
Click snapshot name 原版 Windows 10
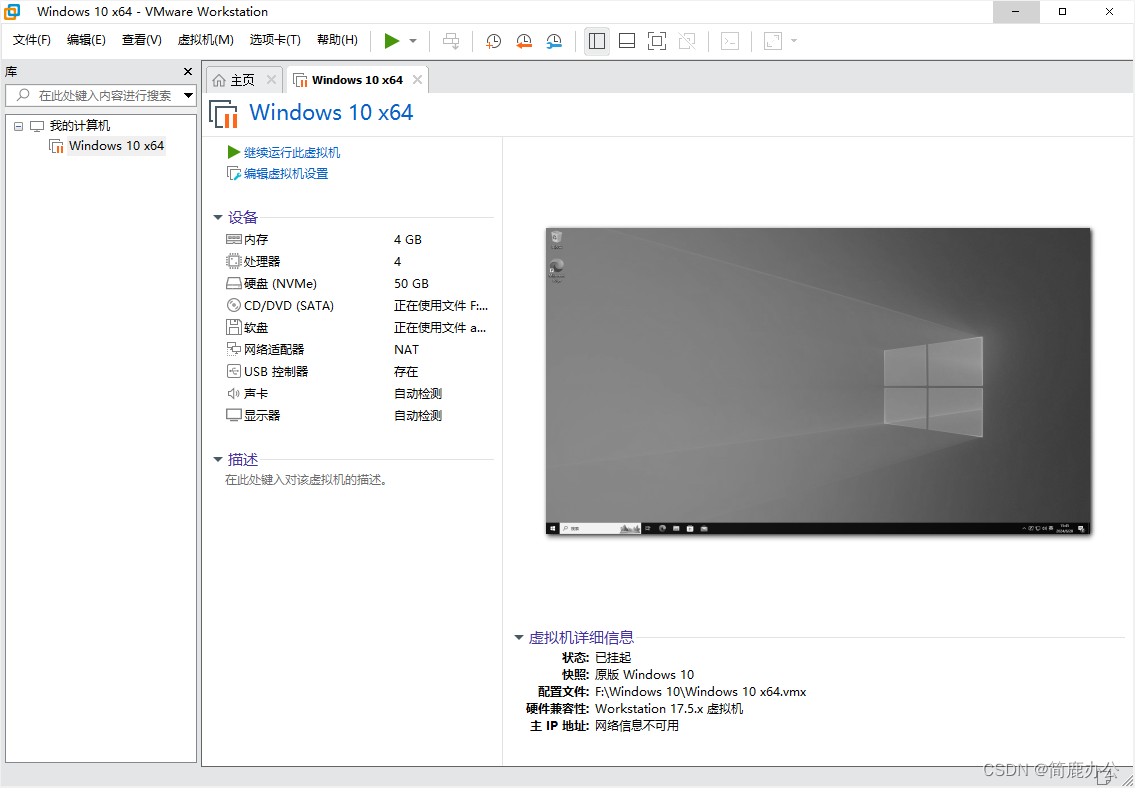(644, 674)
